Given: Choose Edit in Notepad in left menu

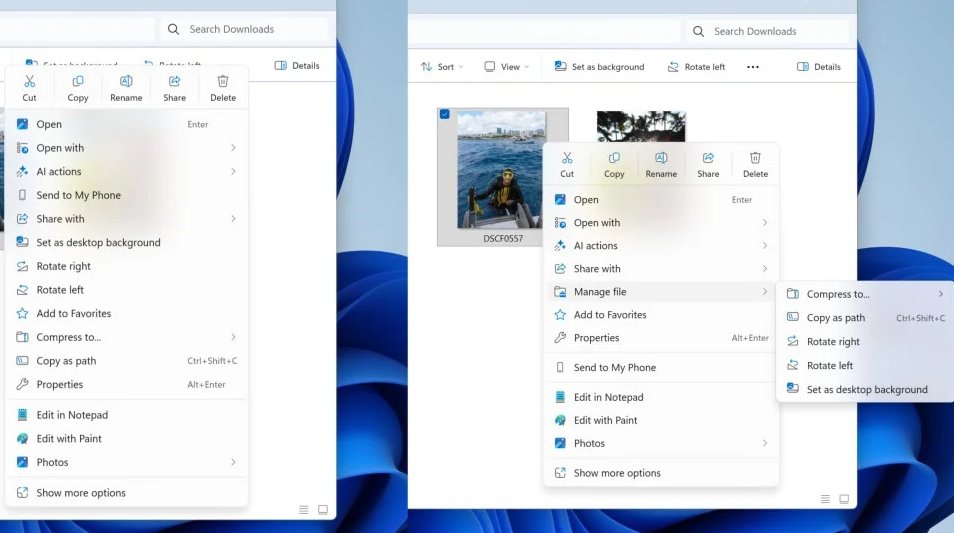Looking at the screenshot, I should coord(127,415).
